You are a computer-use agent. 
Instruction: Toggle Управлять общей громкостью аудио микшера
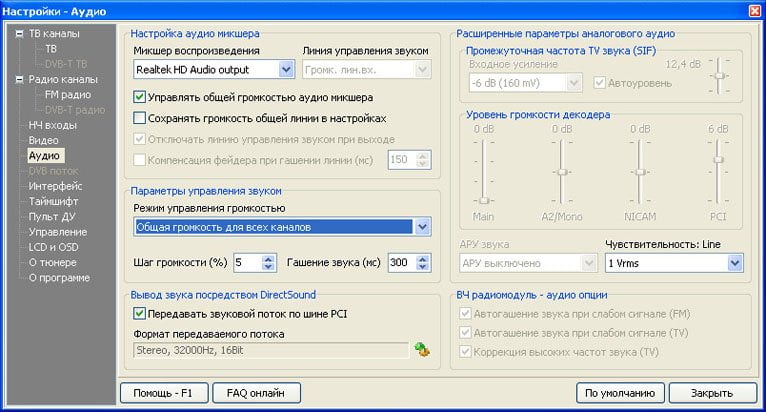(x=140, y=98)
